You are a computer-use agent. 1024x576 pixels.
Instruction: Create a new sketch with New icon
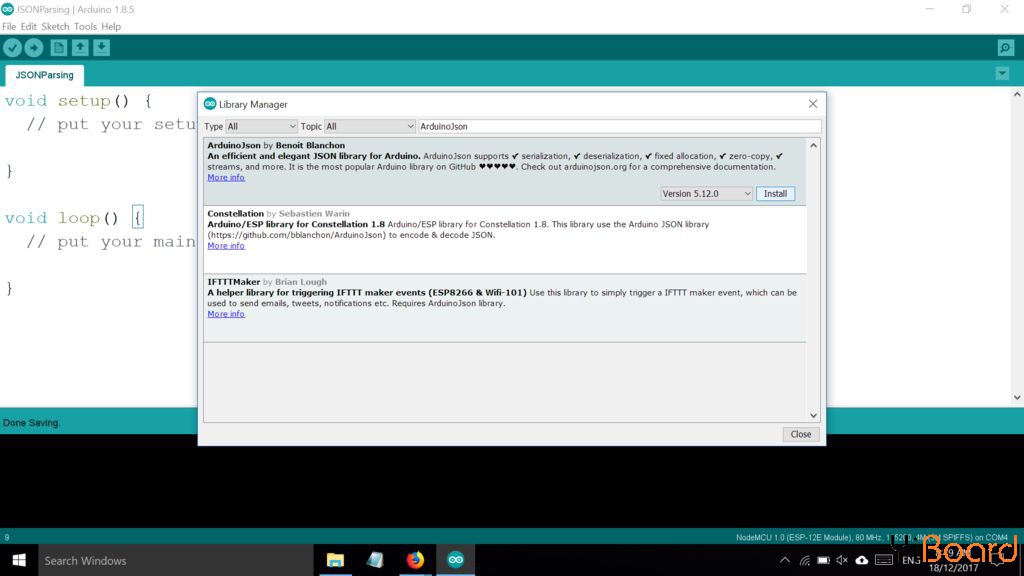59,48
